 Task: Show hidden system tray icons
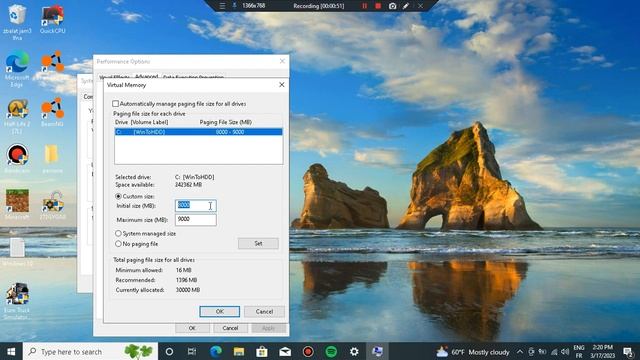[520, 351]
